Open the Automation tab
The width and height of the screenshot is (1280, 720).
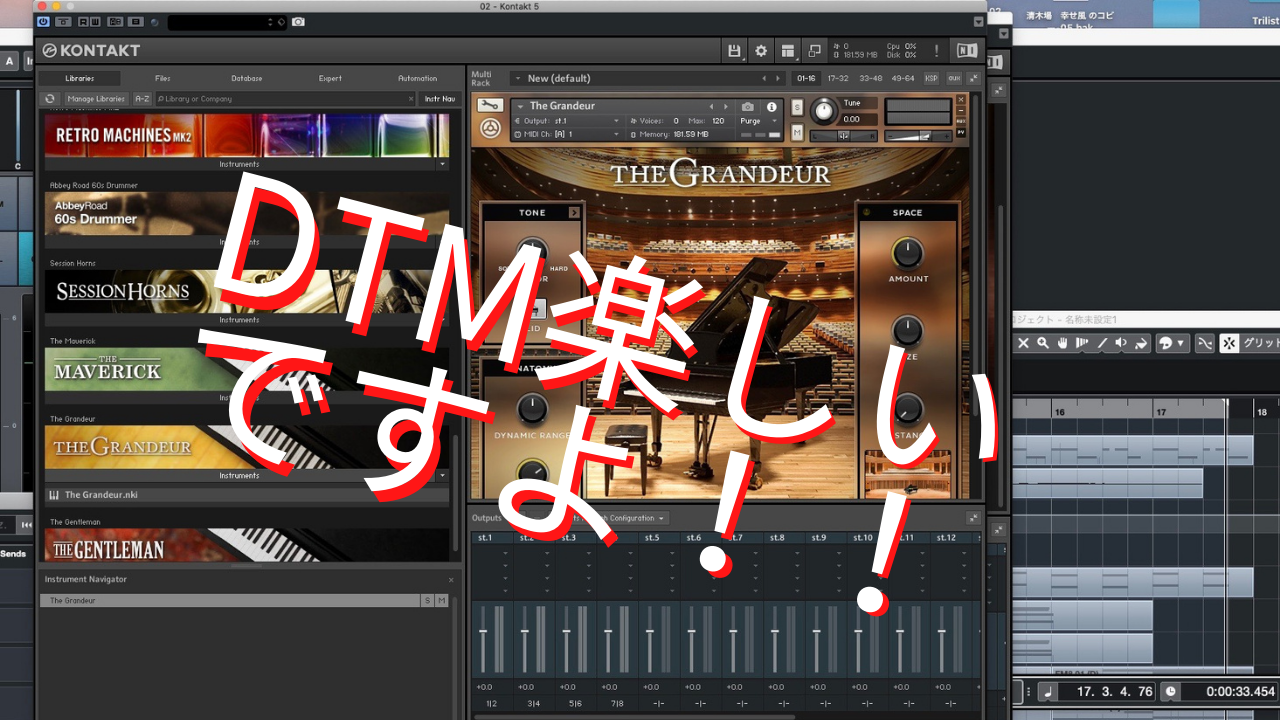417,78
